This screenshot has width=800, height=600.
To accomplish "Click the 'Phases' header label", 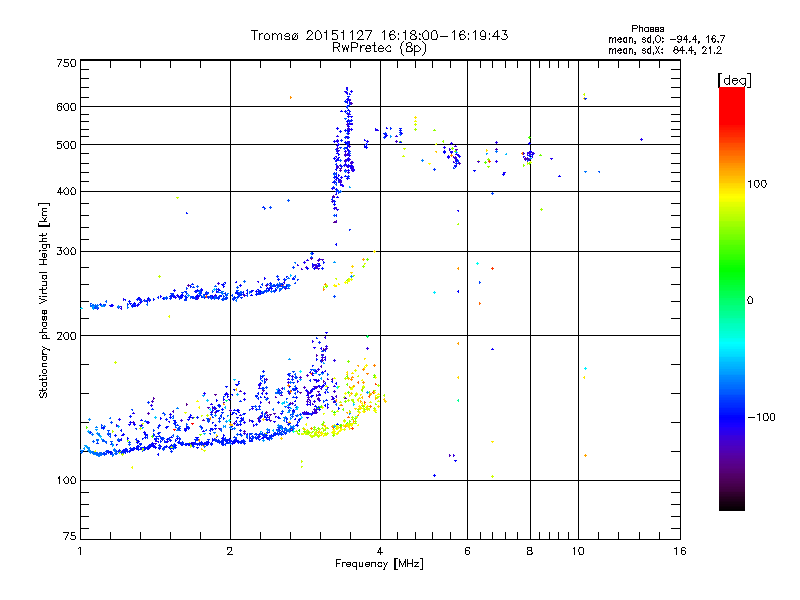I will (647, 29).
